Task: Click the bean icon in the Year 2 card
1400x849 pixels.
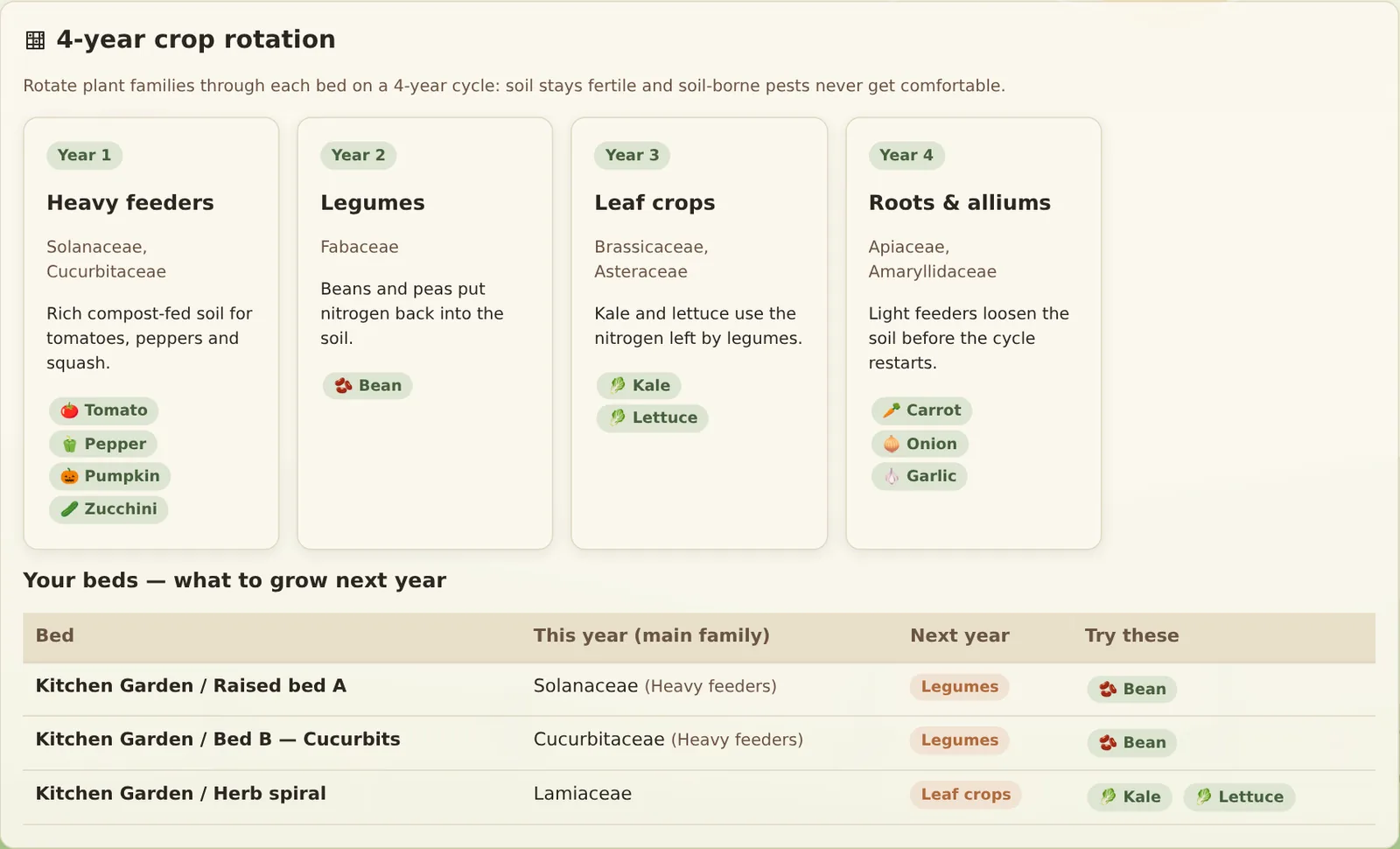Action: [x=344, y=386]
